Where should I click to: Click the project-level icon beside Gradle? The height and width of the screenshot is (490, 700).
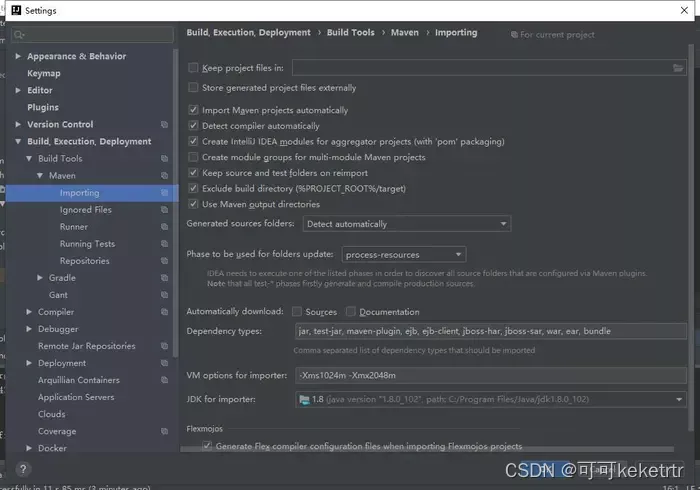tap(164, 278)
